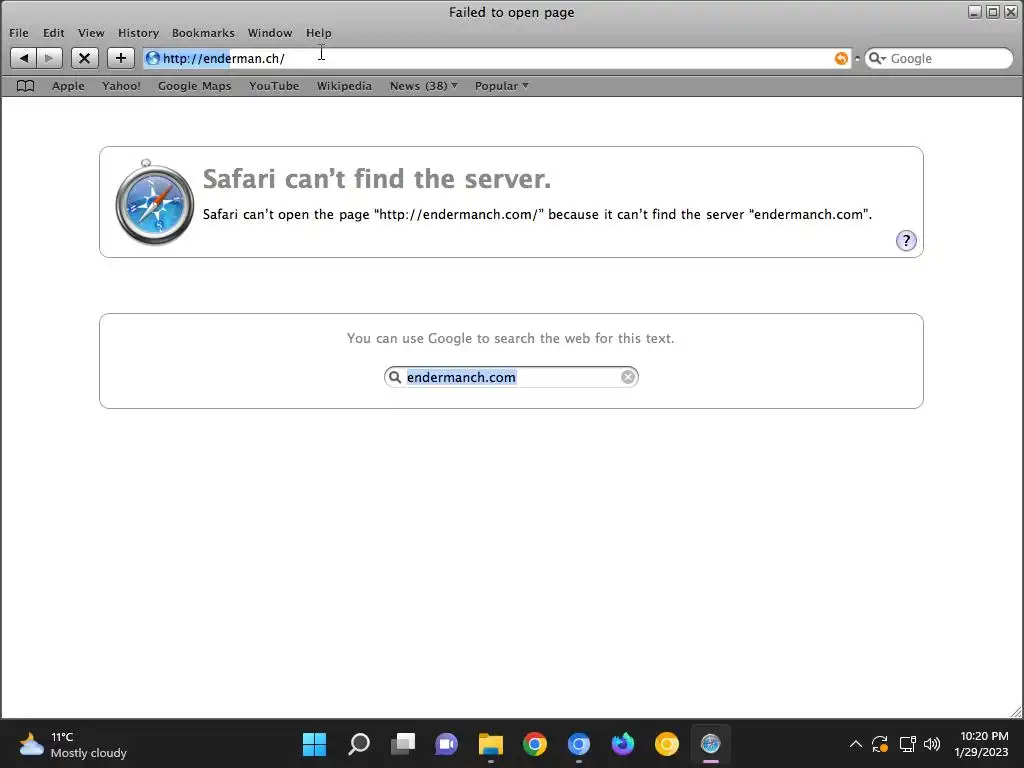Open the YouTube bookmark
1024x768 pixels.
click(x=274, y=86)
